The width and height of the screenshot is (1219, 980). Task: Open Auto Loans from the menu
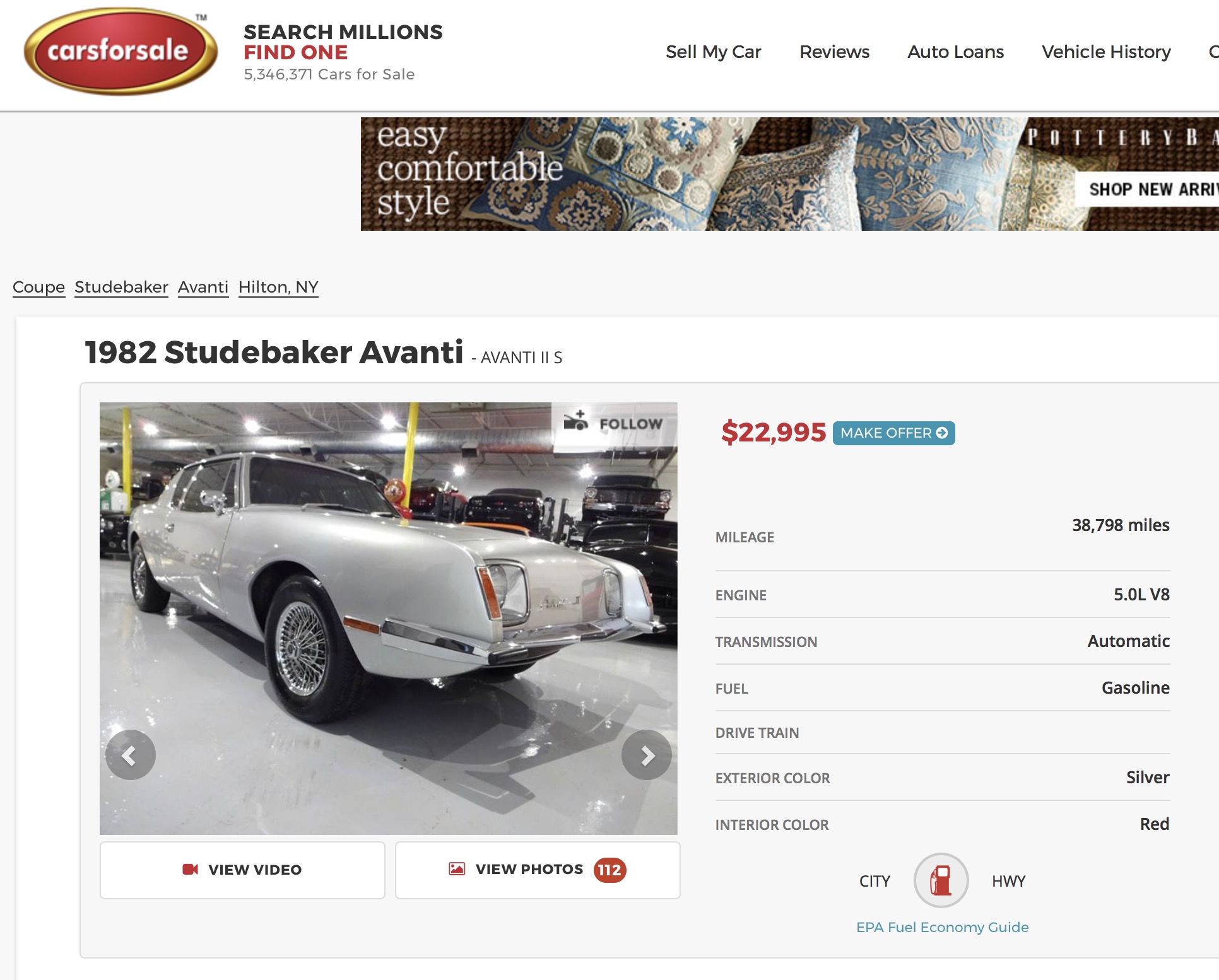point(955,52)
